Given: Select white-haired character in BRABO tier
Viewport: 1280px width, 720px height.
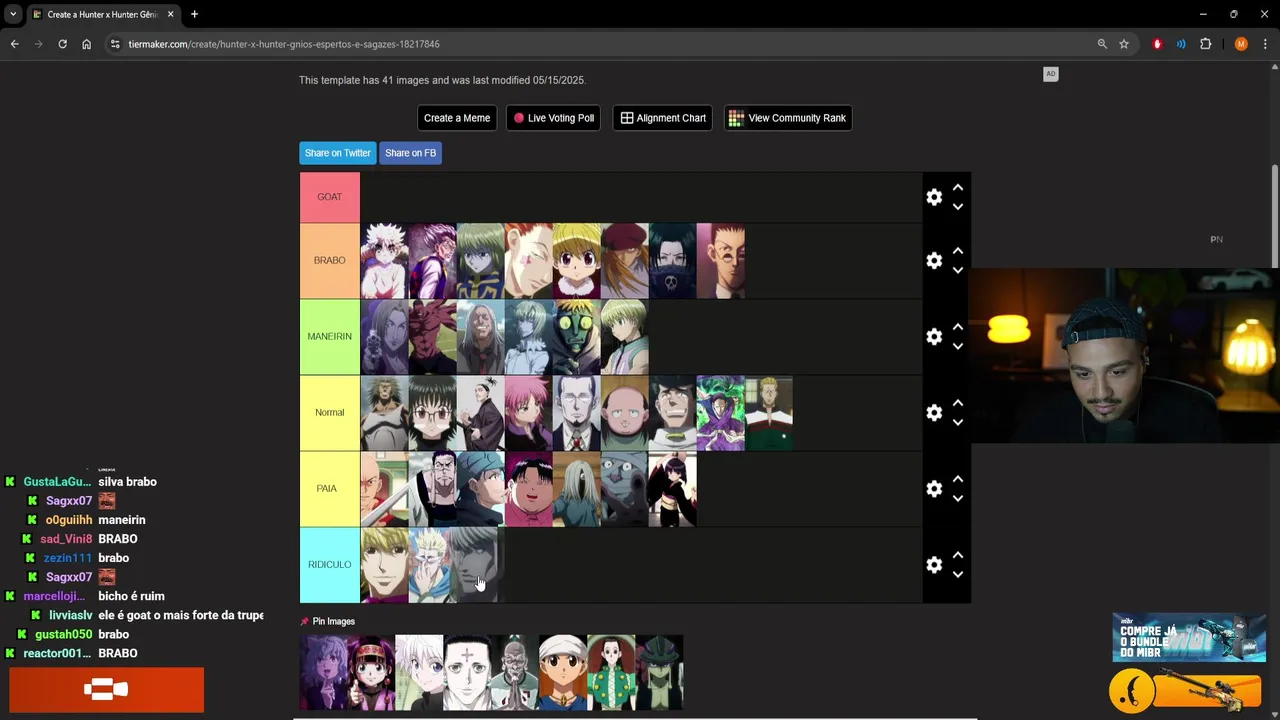Looking at the screenshot, I should tap(385, 261).
